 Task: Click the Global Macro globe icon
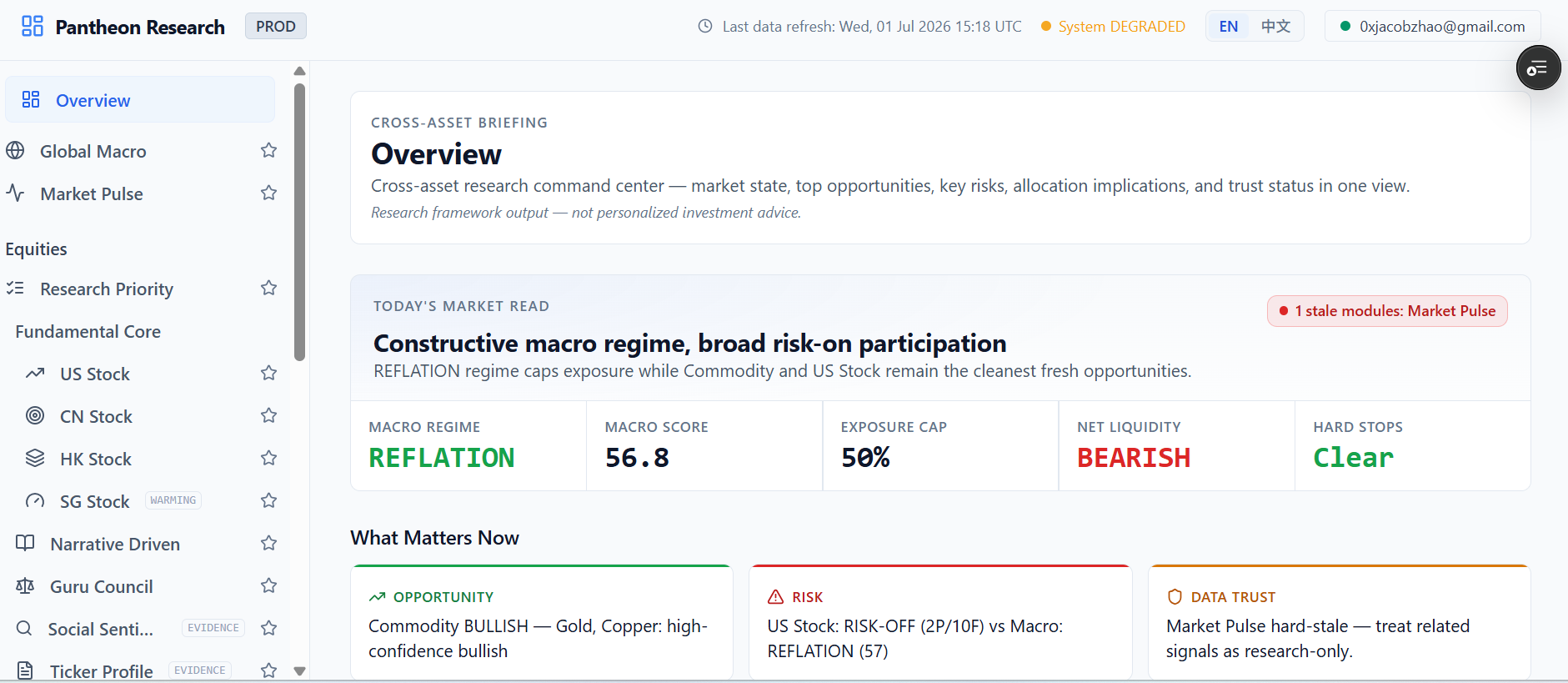click(15, 151)
